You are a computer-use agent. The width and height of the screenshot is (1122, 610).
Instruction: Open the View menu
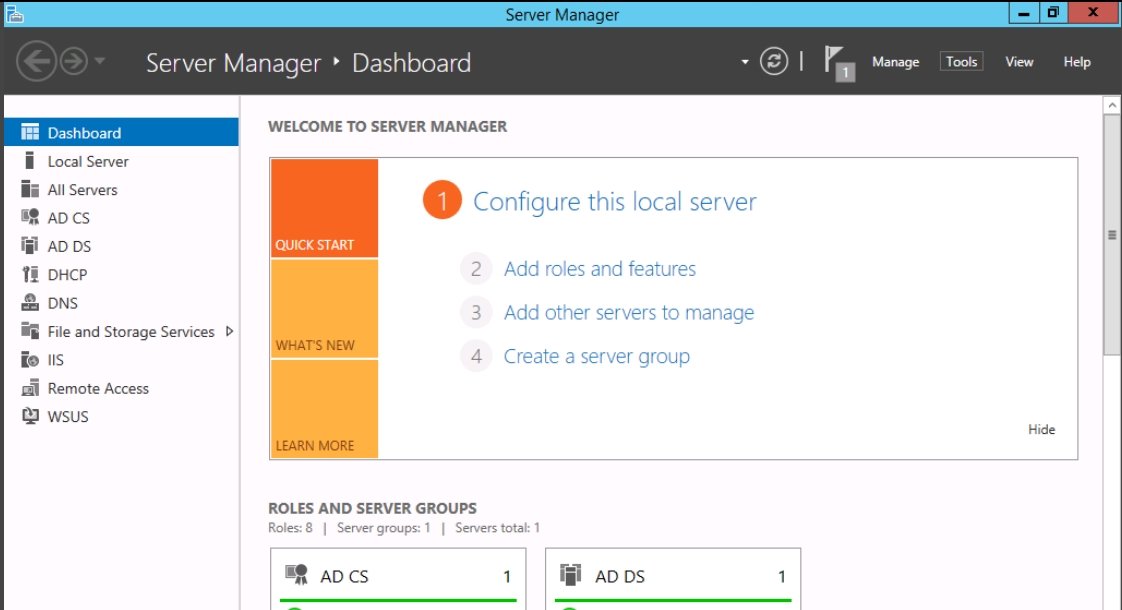click(1019, 62)
